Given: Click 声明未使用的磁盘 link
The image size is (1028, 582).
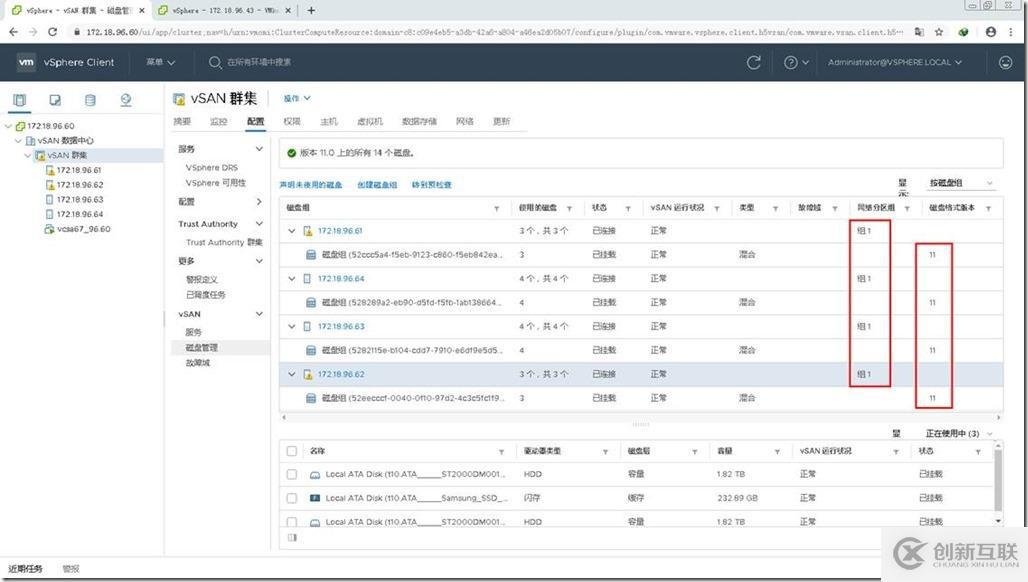Looking at the screenshot, I should pyautogui.click(x=311, y=185).
